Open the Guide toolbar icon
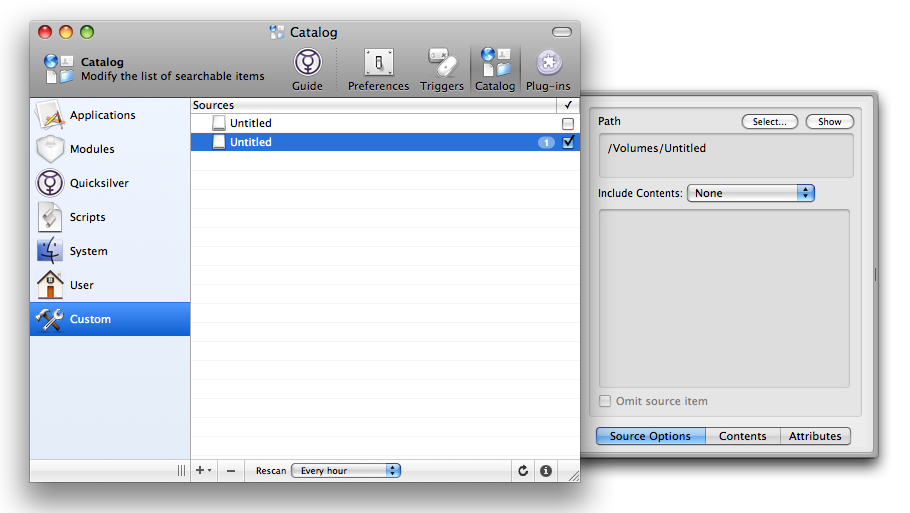 pyautogui.click(x=308, y=70)
